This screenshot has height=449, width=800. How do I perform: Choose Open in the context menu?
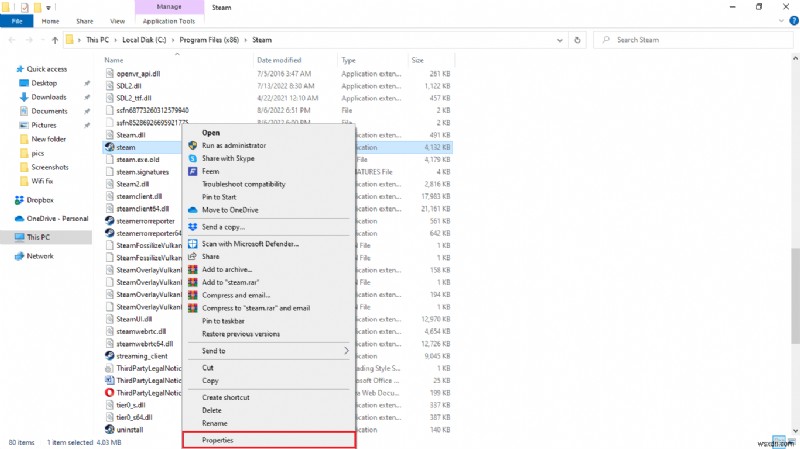pyautogui.click(x=269, y=133)
